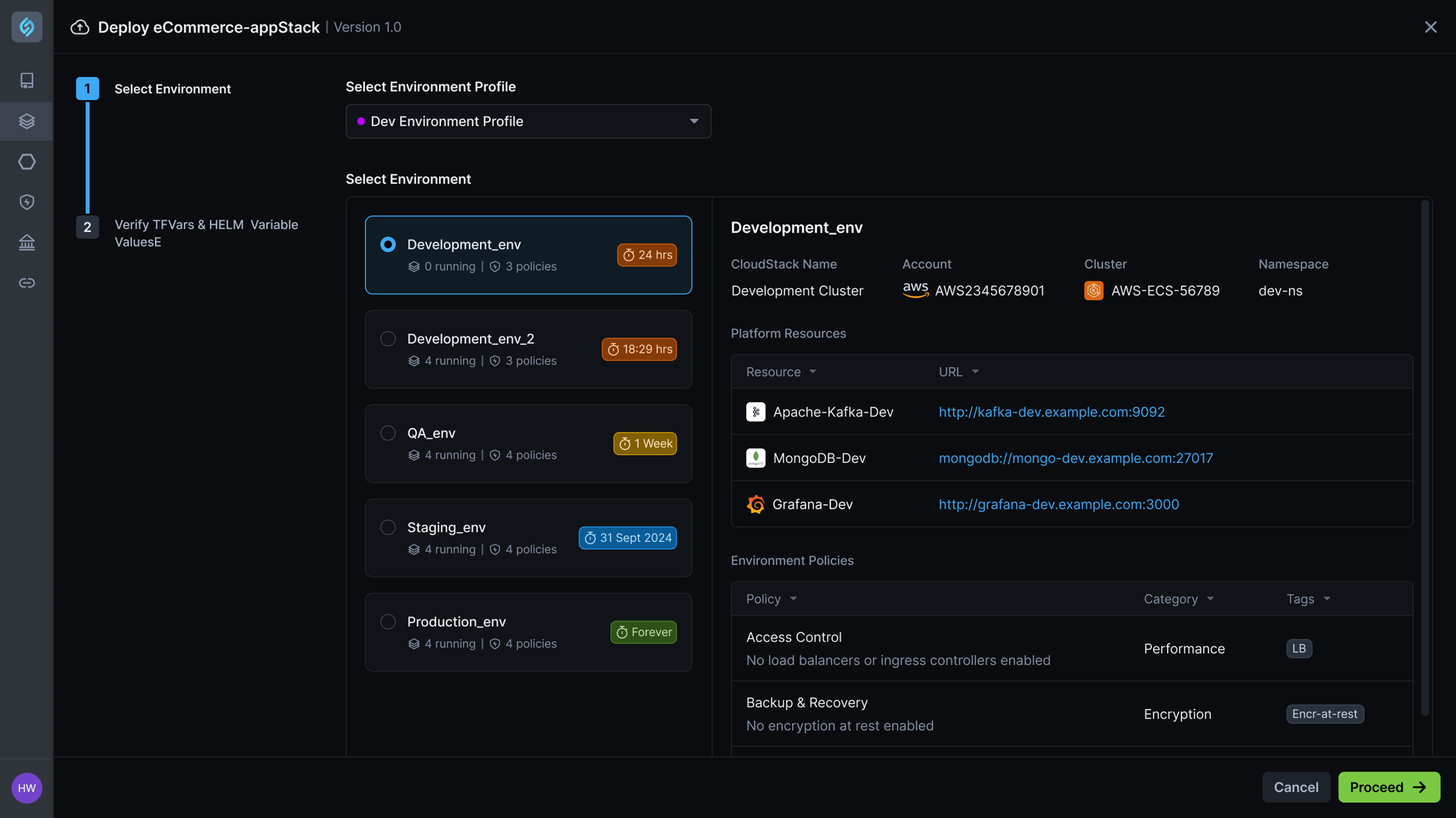The height and width of the screenshot is (818, 1456).
Task: Sort by the Tags column header
Action: (1308, 599)
